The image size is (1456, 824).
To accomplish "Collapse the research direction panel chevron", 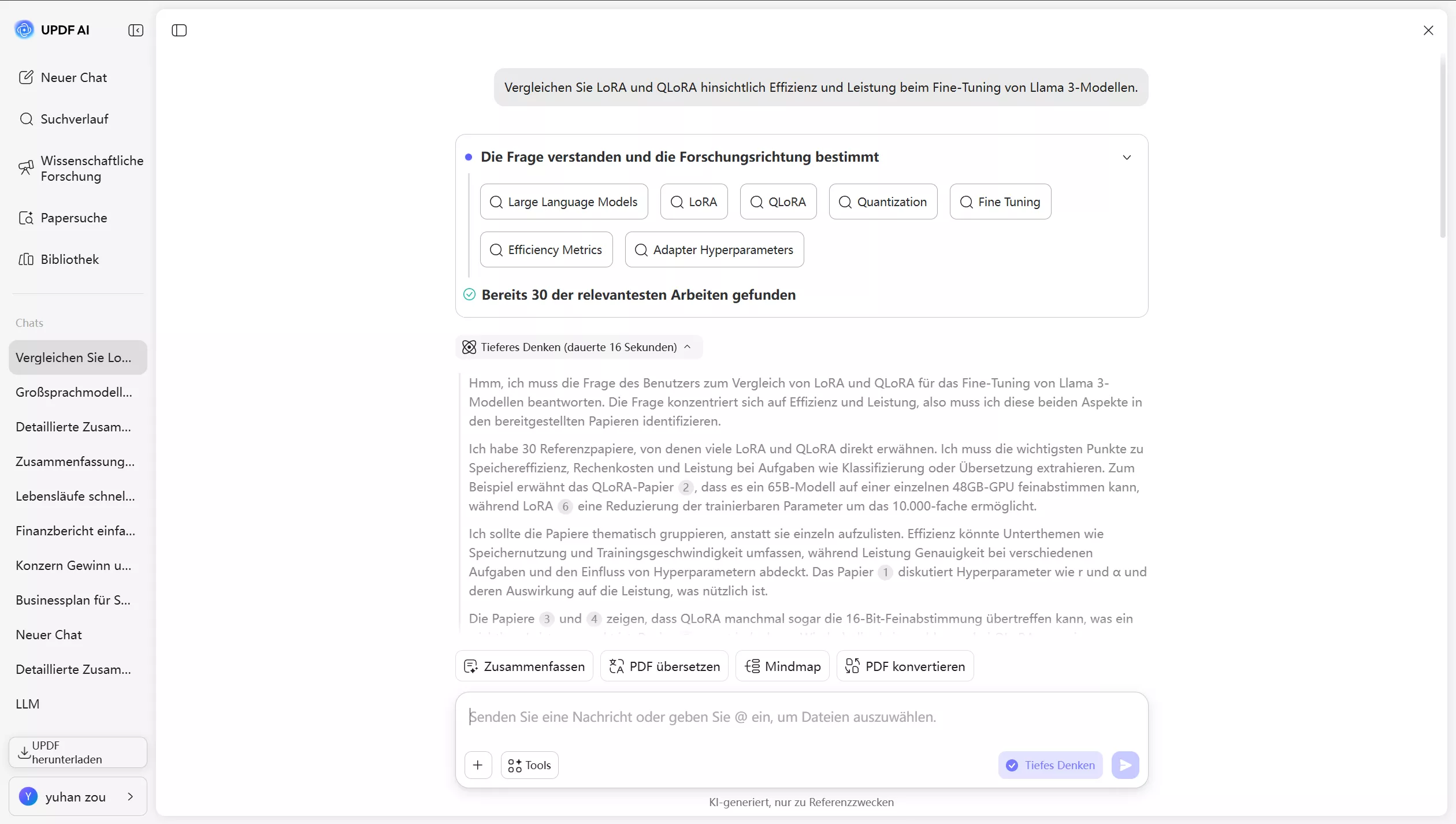I will tap(1126, 157).
